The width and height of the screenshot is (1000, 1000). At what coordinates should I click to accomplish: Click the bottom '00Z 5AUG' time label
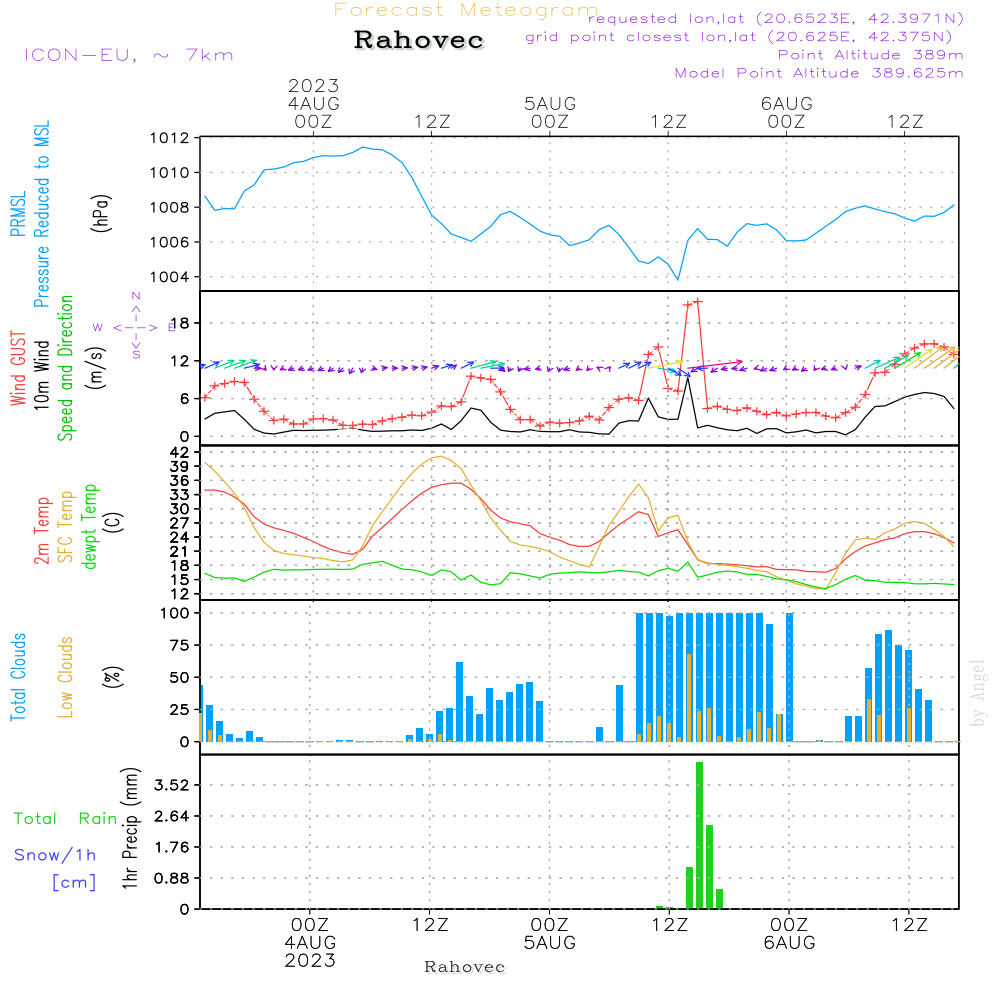tap(550, 934)
